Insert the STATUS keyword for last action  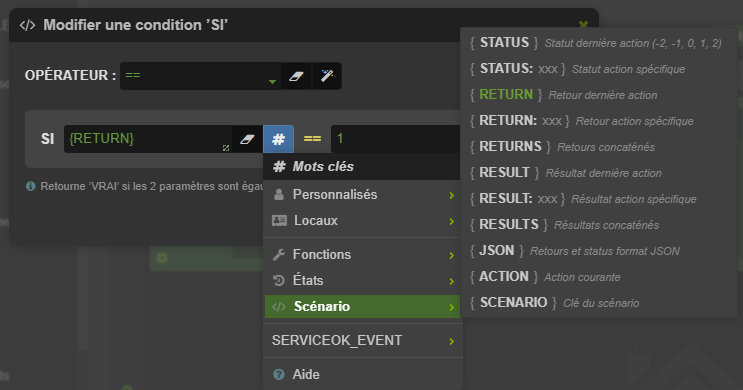(x=599, y=43)
